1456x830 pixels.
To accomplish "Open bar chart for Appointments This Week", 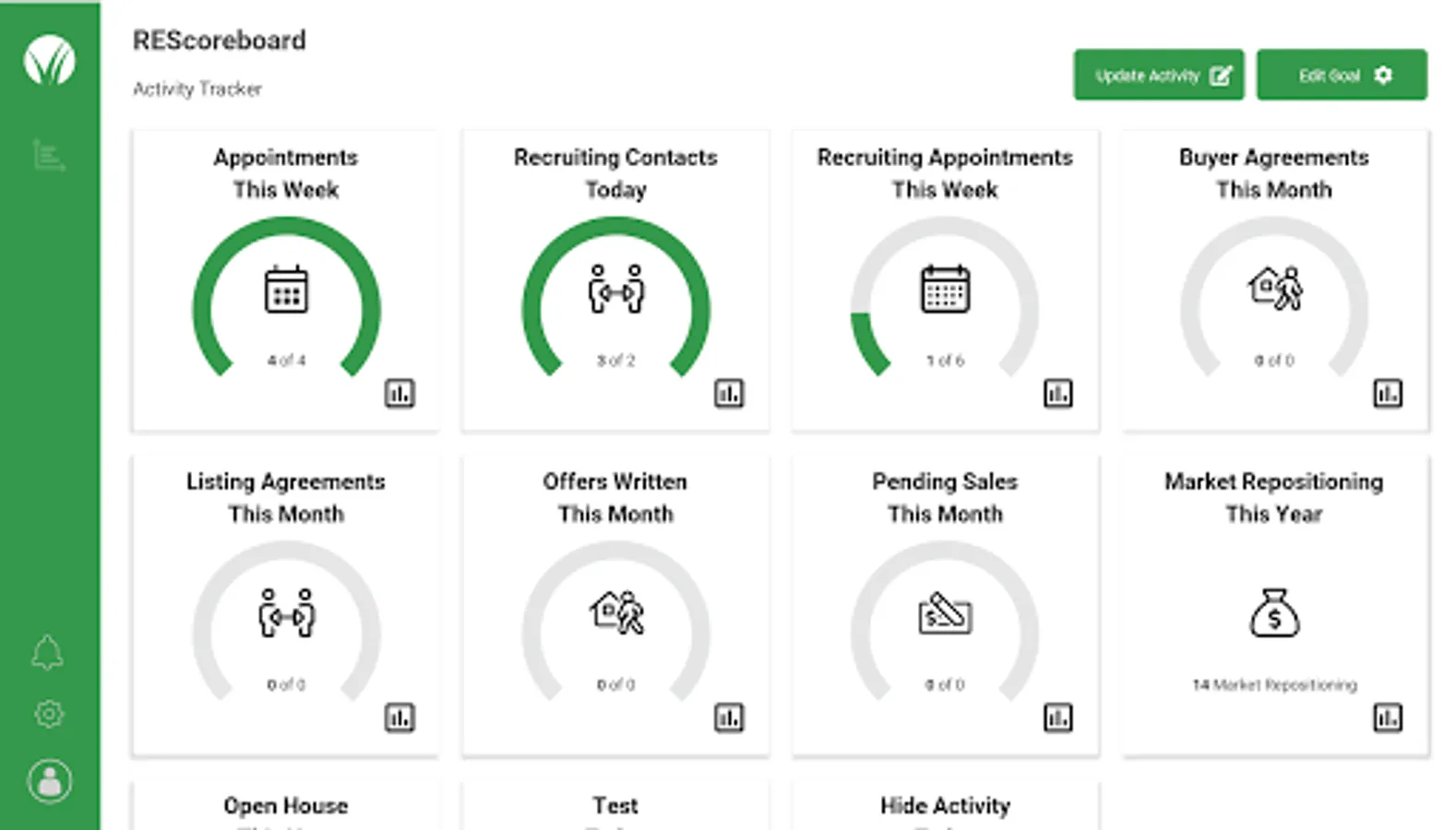I will point(400,394).
